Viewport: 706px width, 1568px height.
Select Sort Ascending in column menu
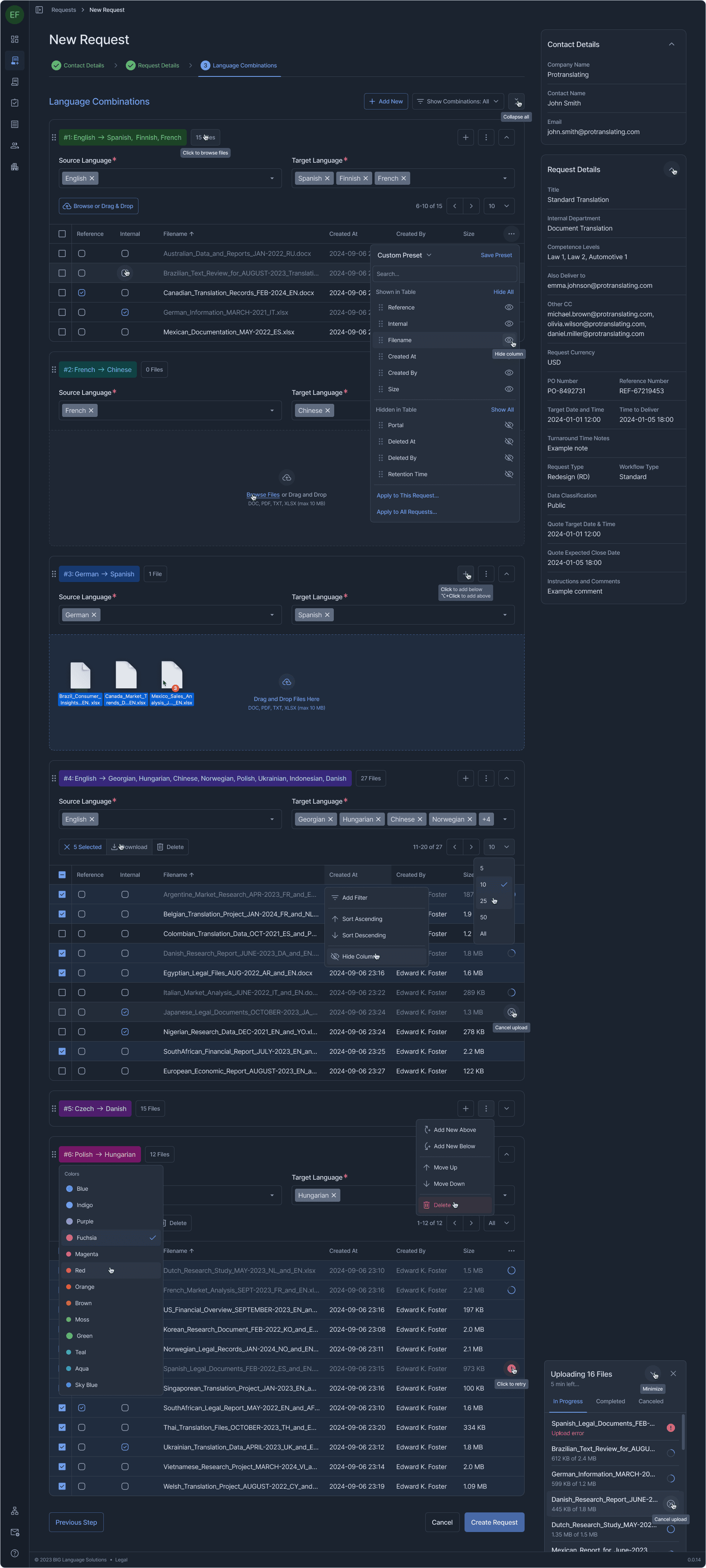click(376, 919)
